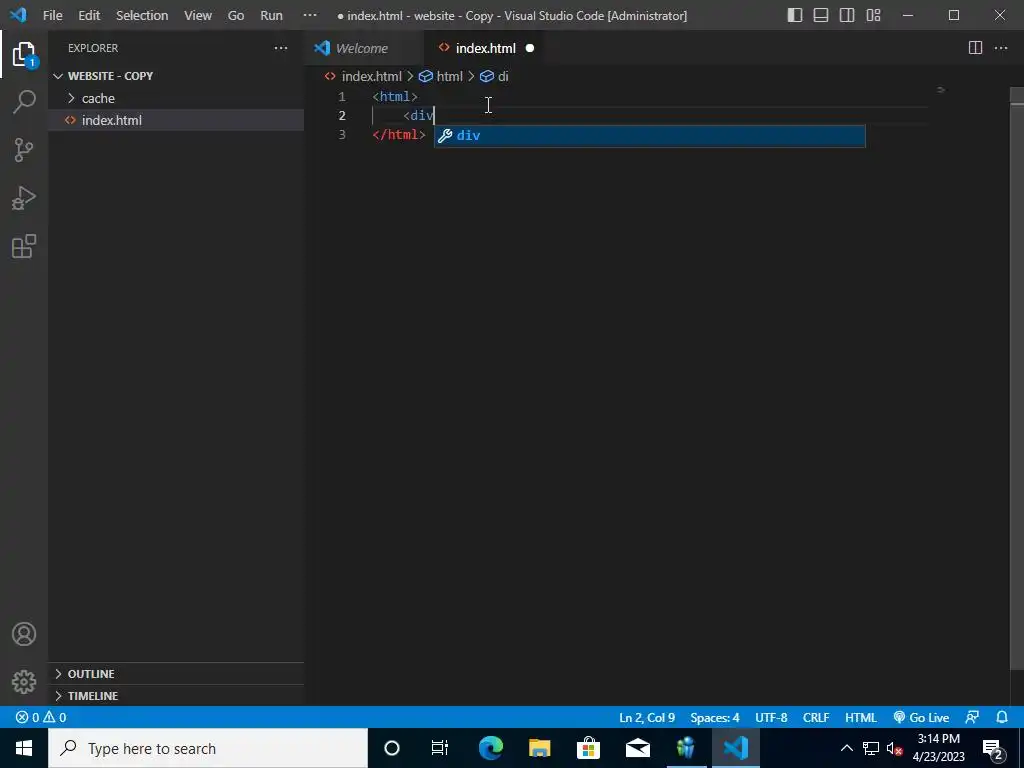Click line number 1 in gutter
1024x768 pixels.
click(x=342, y=97)
